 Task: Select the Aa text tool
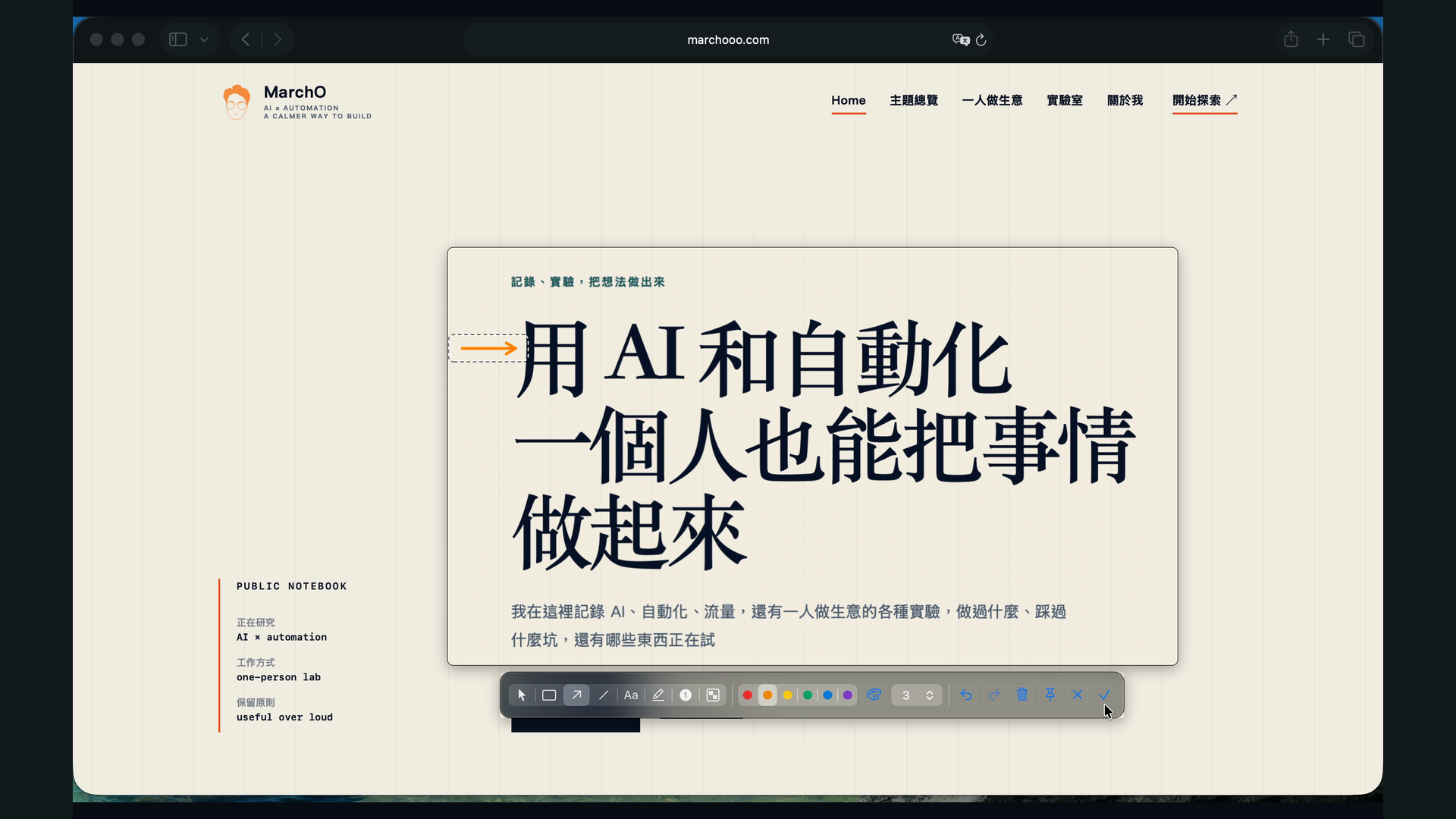tap(631, 695)
